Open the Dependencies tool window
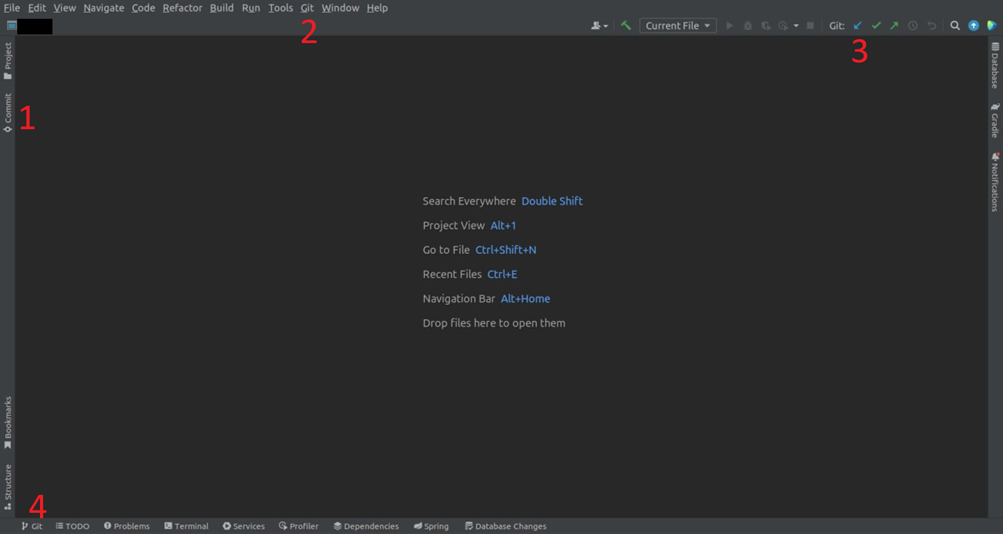 click(x=366, y=526)
